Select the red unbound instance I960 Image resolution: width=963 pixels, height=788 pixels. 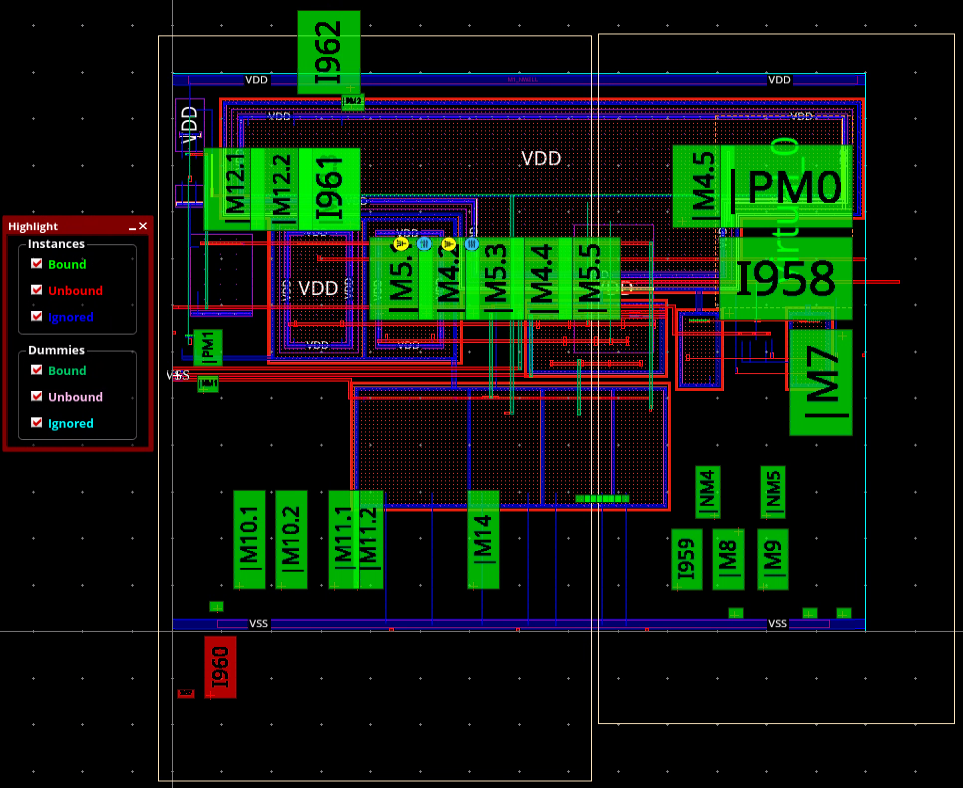[x=220, y=667]
